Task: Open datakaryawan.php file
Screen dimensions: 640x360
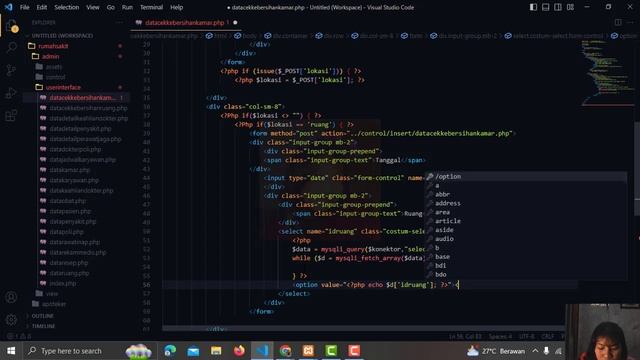Action: coord(74,180)
